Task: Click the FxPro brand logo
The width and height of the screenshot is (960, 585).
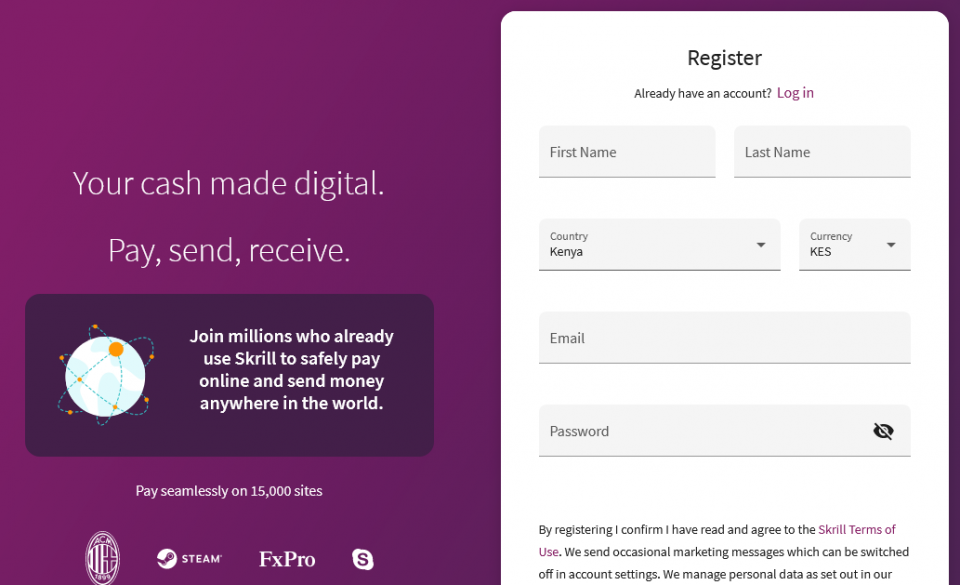Action: 287,559
